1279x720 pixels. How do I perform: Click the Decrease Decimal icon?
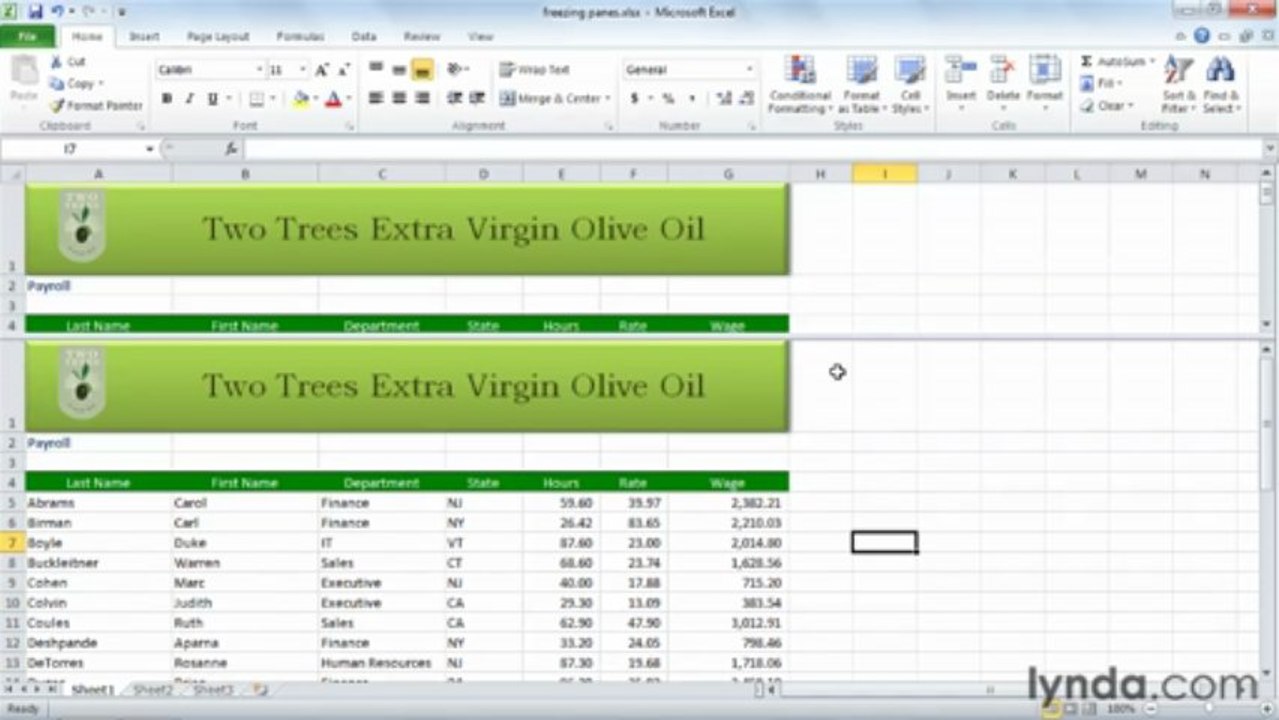(x=747, y=98)
